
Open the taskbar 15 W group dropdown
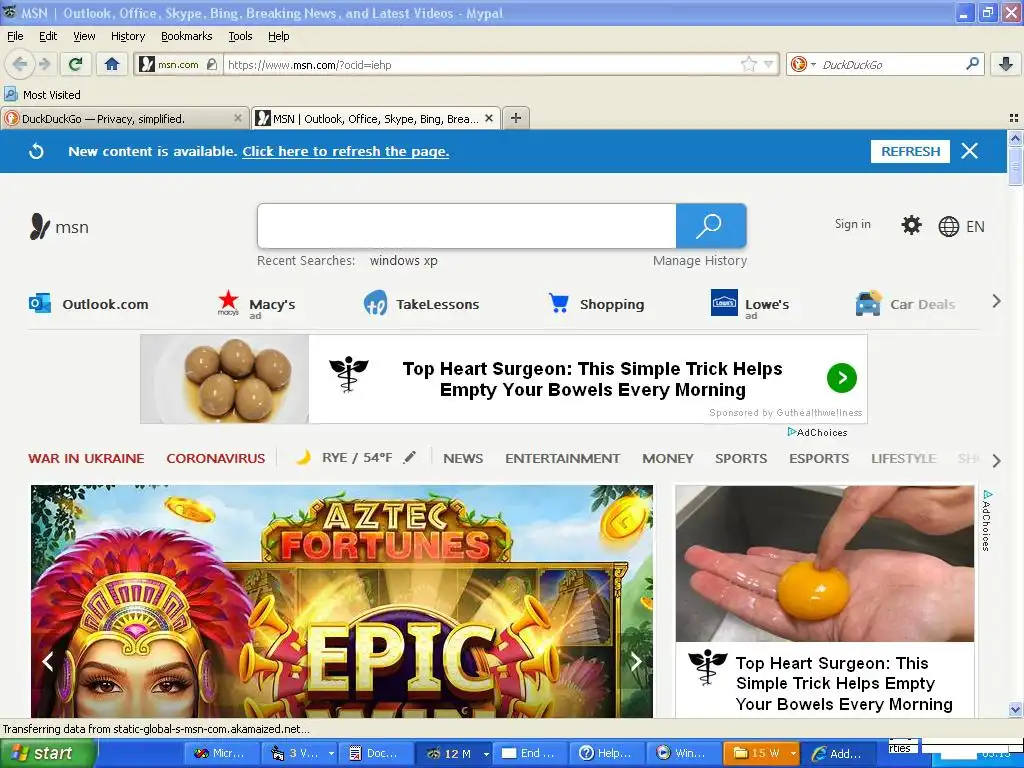[x=793, y=754]
